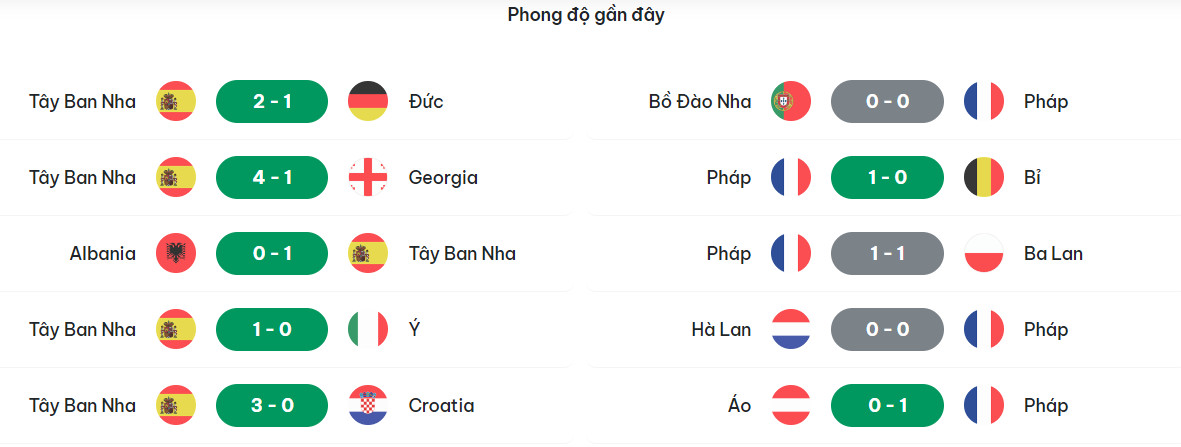Select the 1 - 0 score against Bỉ
This screenshot has height=447, width=1181.
[887, 177]
